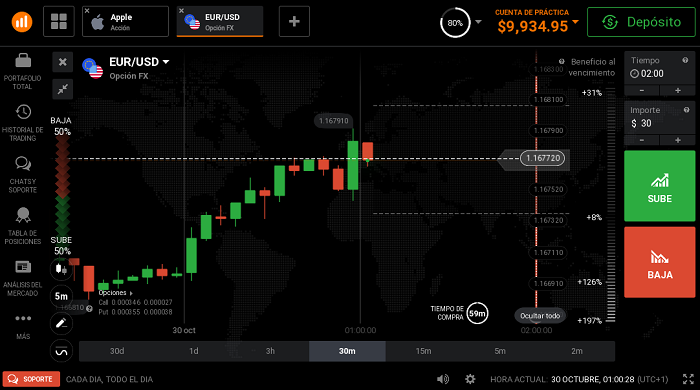Switch to the Apple Acción tab
This screenshot has height=390, width=700.
point(125,21)
